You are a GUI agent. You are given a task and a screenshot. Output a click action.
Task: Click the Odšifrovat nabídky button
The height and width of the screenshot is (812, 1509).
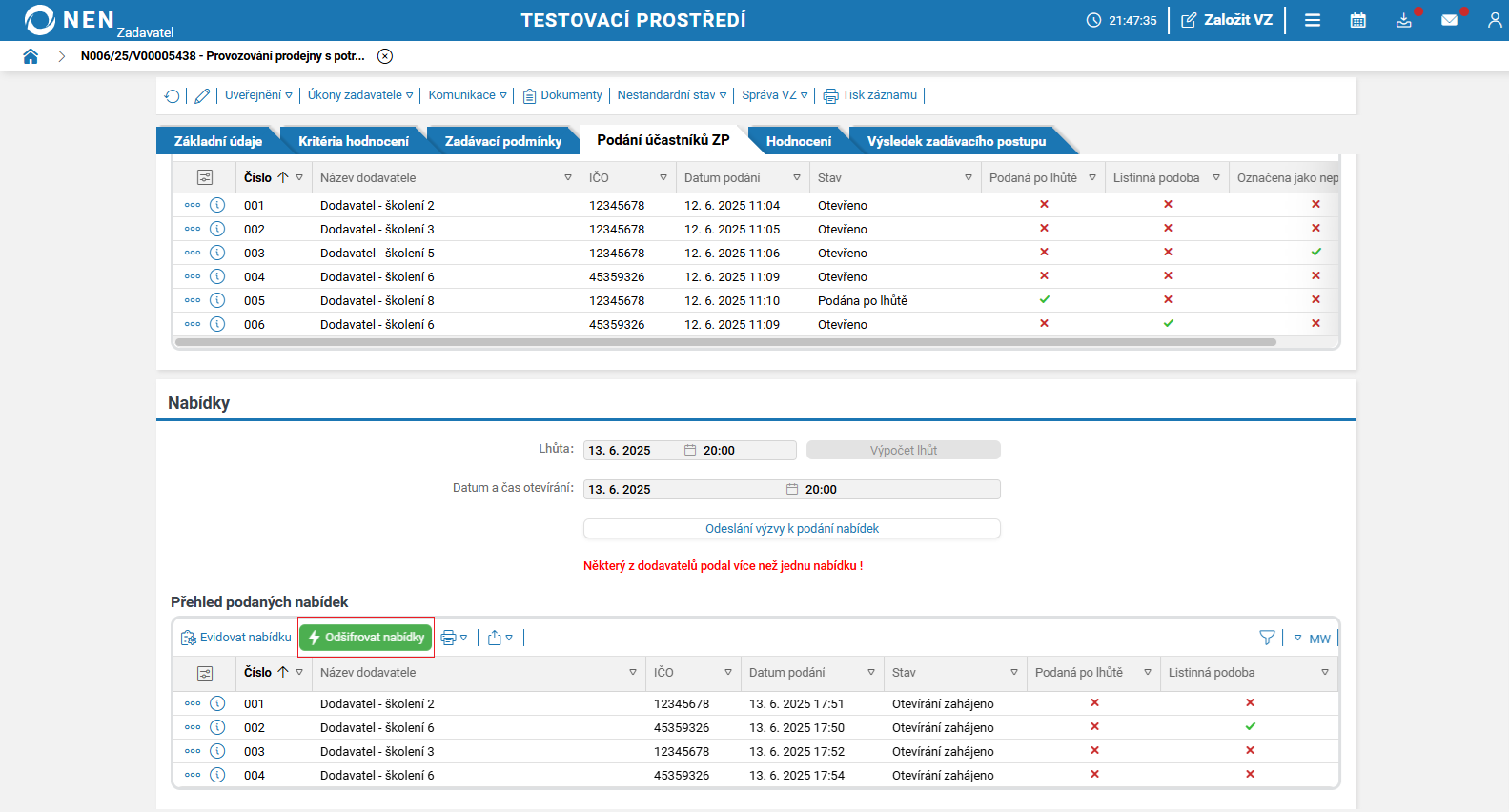(366, 638)
